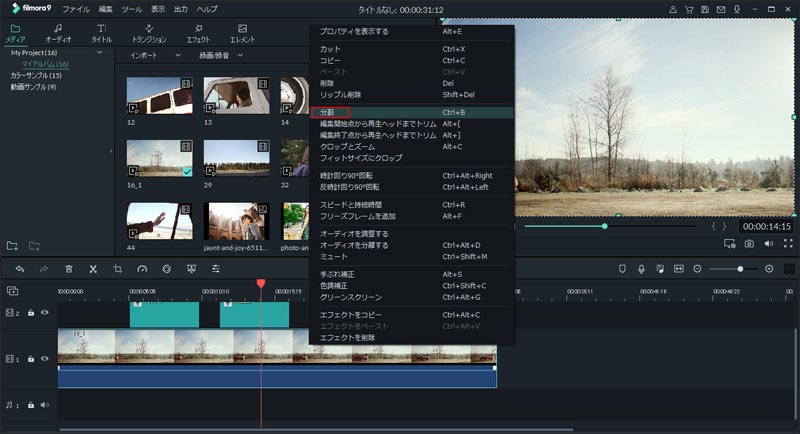Viewport: 800px width, 434px height.
Task: Select media thumbnail 16_1
Action: click(x=160, y=159)
